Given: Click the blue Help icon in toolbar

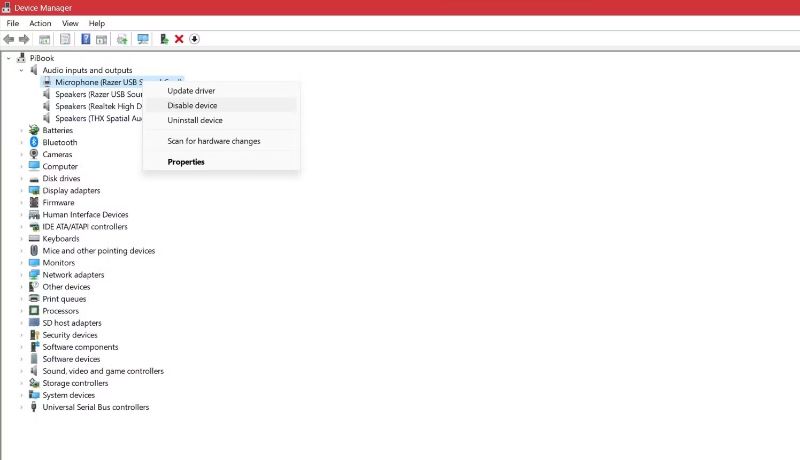Looking at the screenshot, I should [86, 39].
